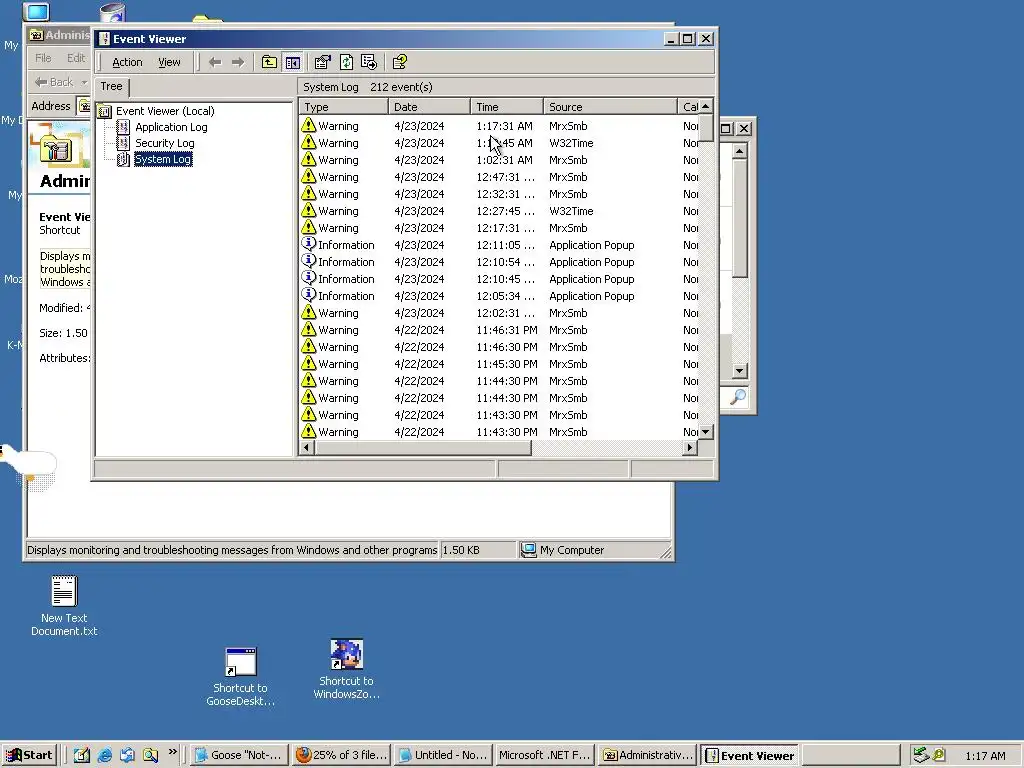The width and height of the screenshot is (1024, 768).
Task: Click 11:45:30 PM time cell
Action: [506, 364]
